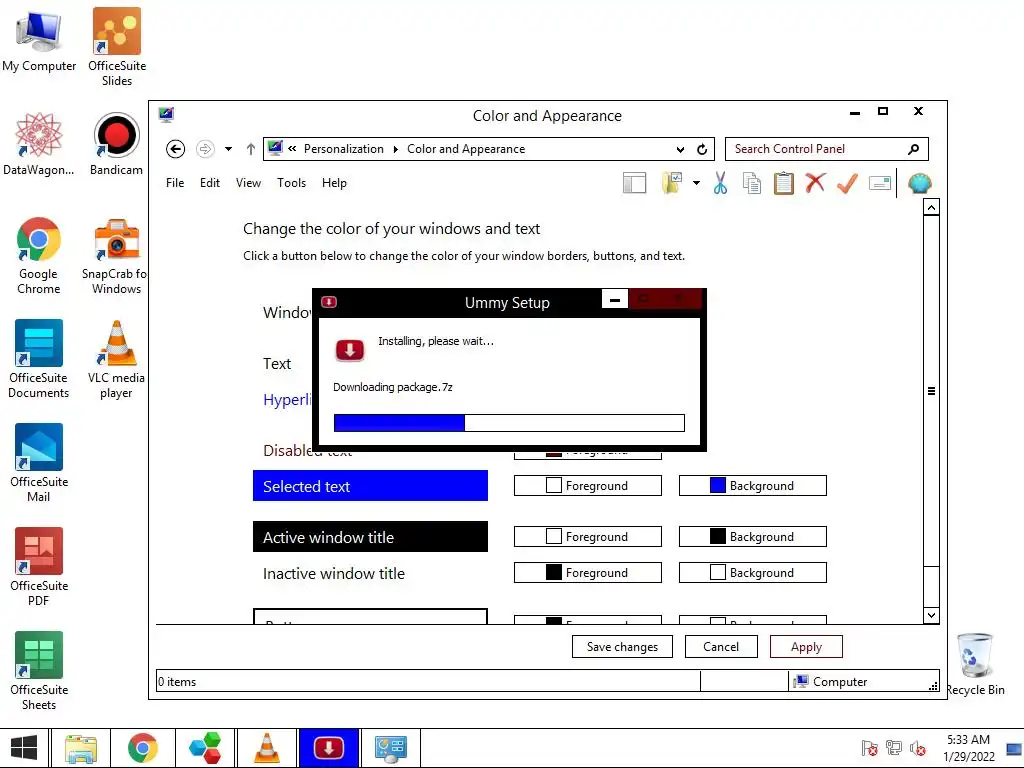Expand the address bar history dropdown
The image size is (1024, 768).
pos(680,150)
